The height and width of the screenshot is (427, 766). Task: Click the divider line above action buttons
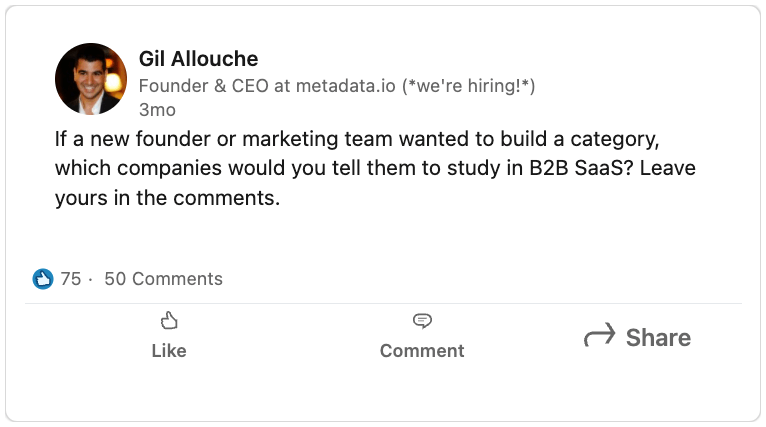click(x=383, y=303)
